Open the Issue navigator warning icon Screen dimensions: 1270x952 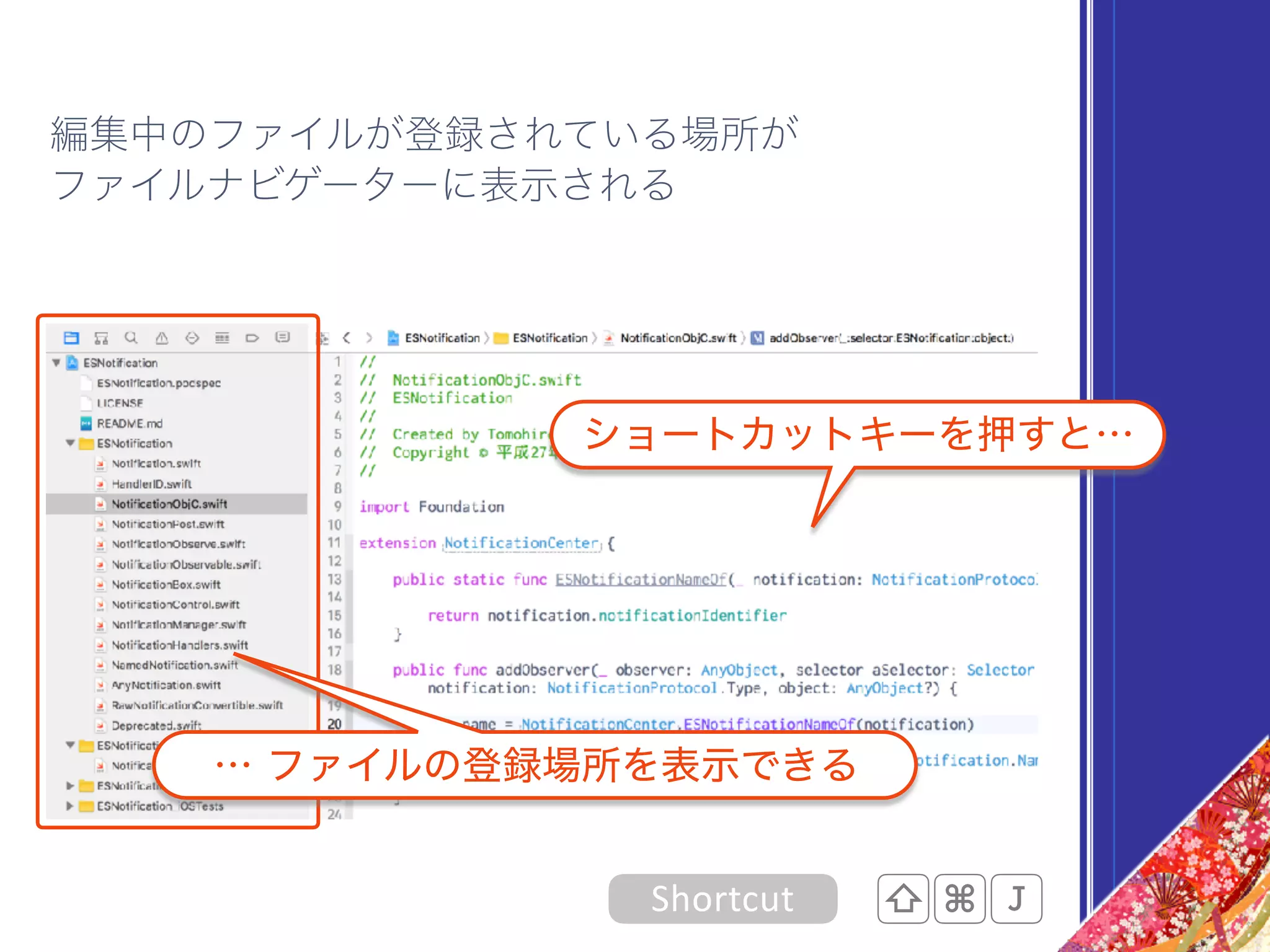point(162,338)
